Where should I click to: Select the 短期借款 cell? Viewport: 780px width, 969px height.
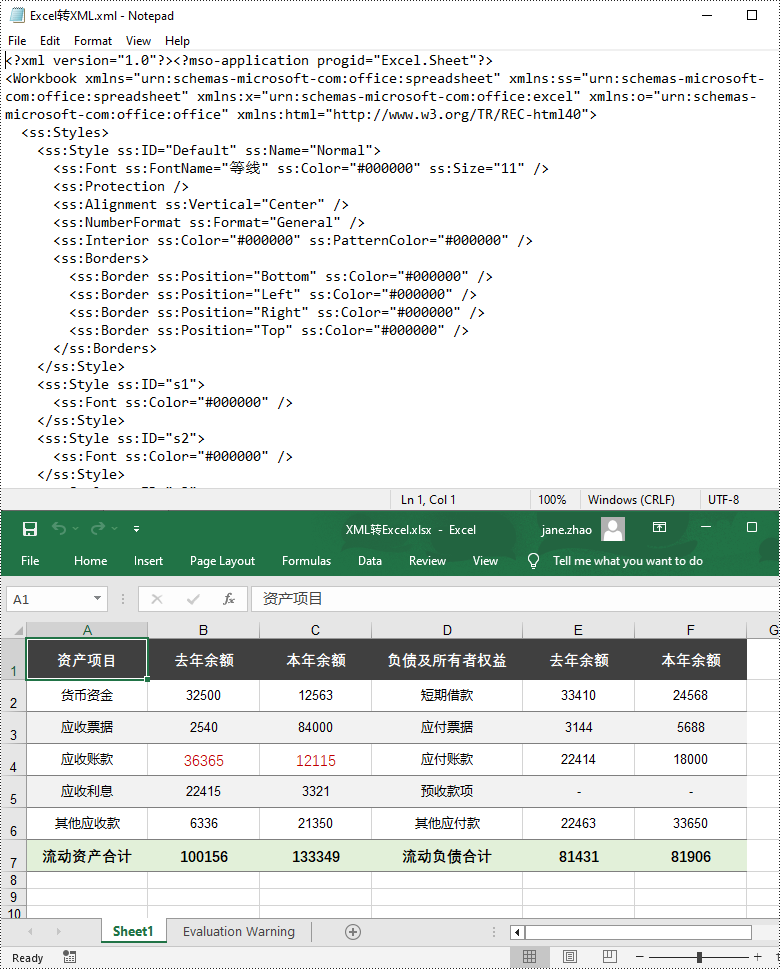click(x=447, y=695)
